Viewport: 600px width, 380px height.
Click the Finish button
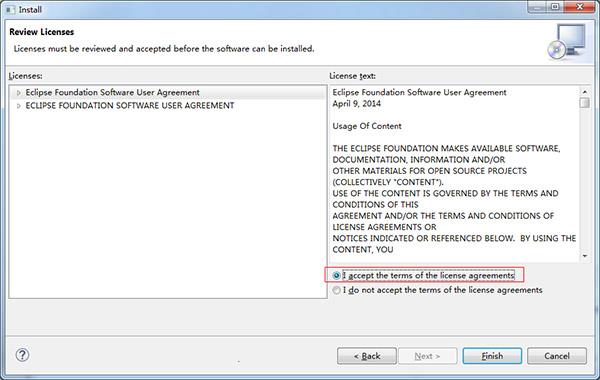coord(492,356)
